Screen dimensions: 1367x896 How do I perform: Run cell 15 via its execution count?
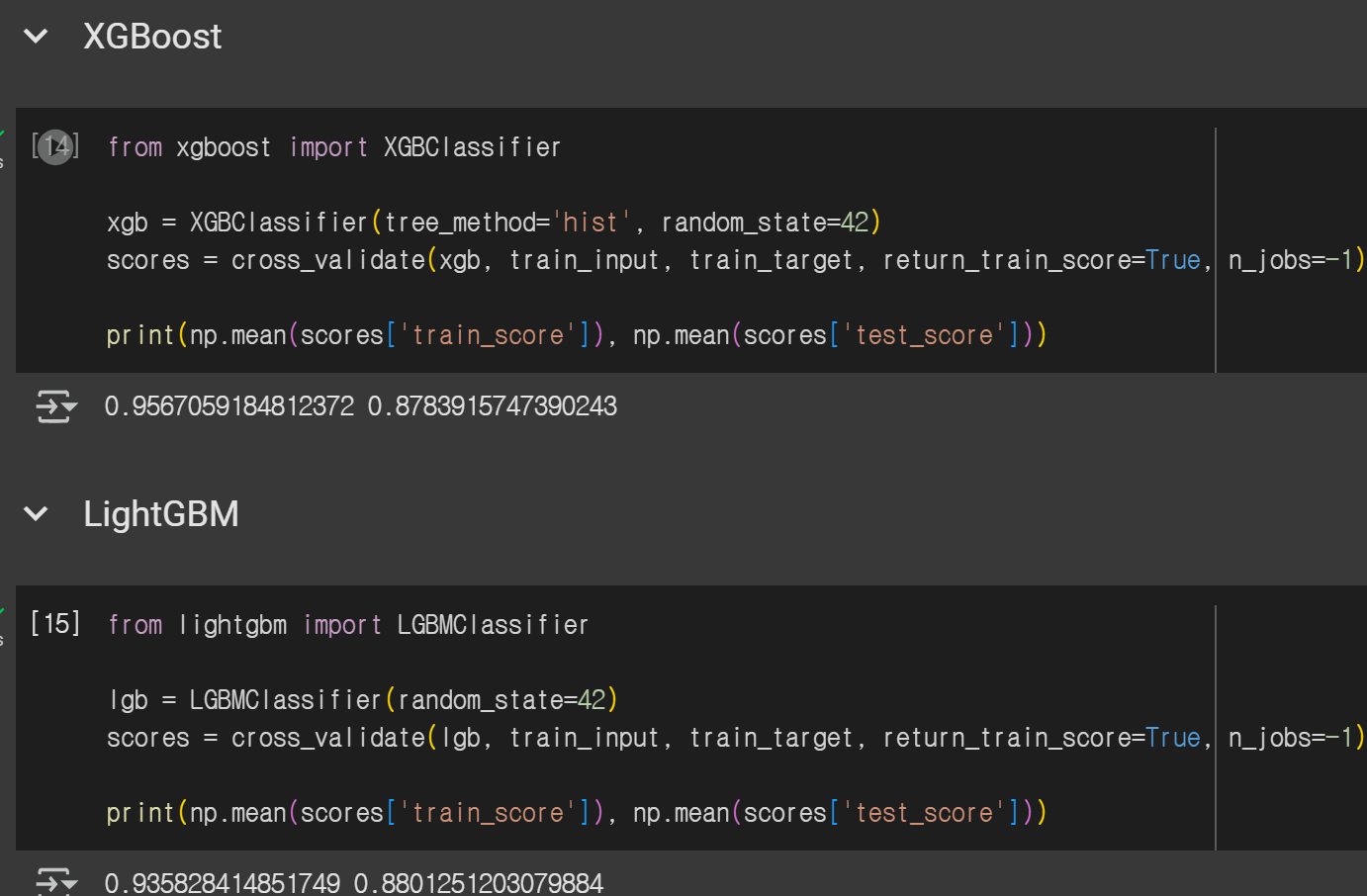[x=55, y=624]
